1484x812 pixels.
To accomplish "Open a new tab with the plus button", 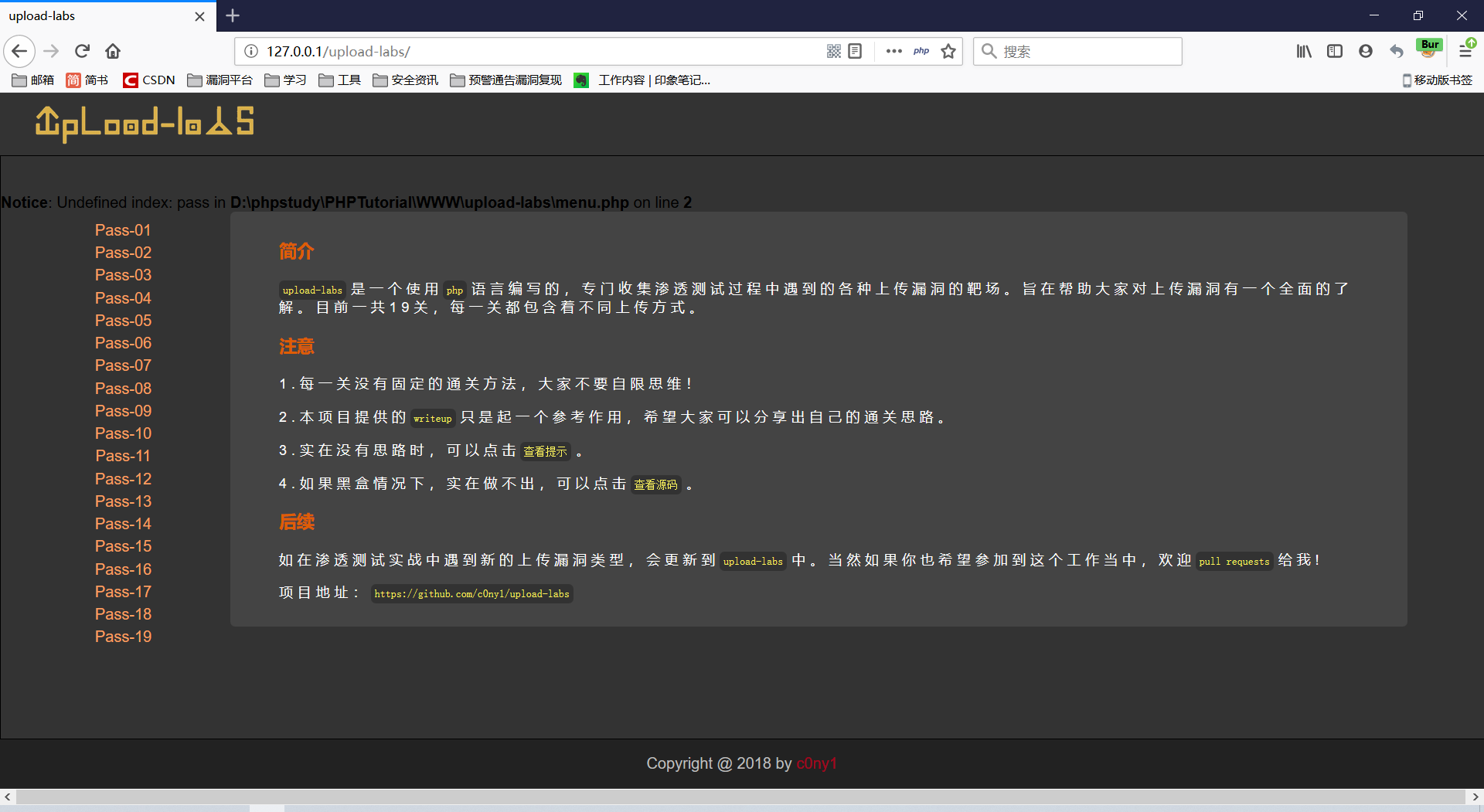I will pos(233,15).
